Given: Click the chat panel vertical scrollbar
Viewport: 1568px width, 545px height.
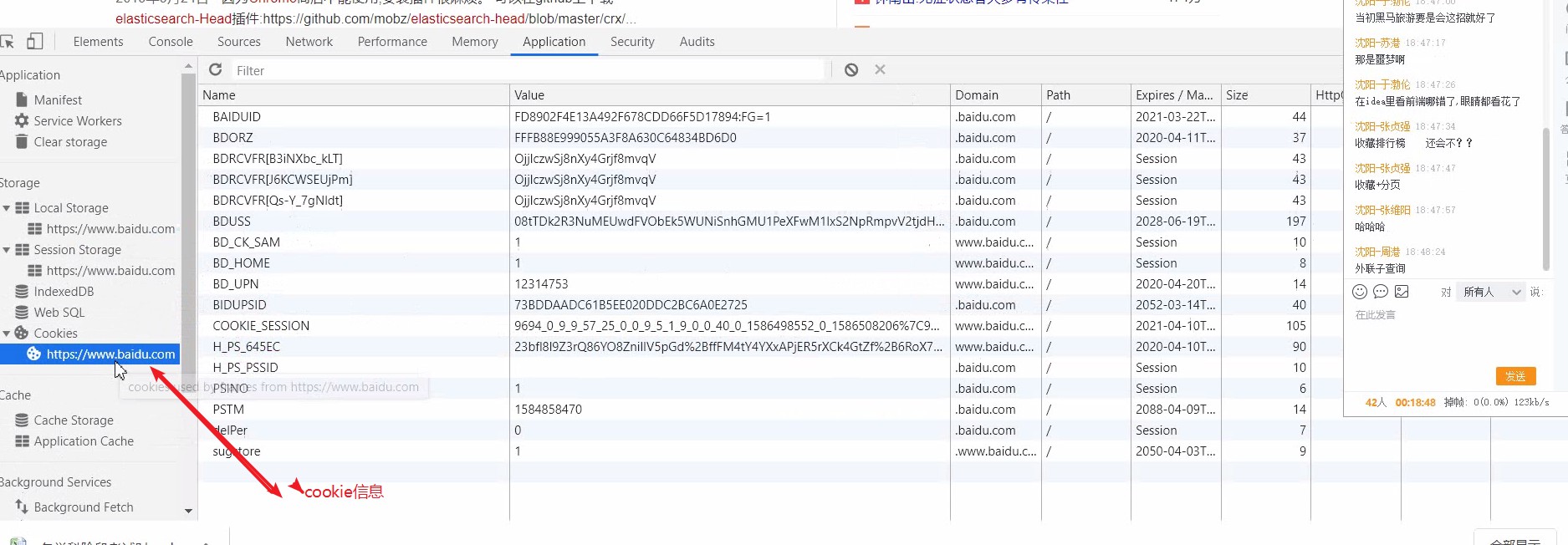Looking at the screenshot, I should 1545,199.
